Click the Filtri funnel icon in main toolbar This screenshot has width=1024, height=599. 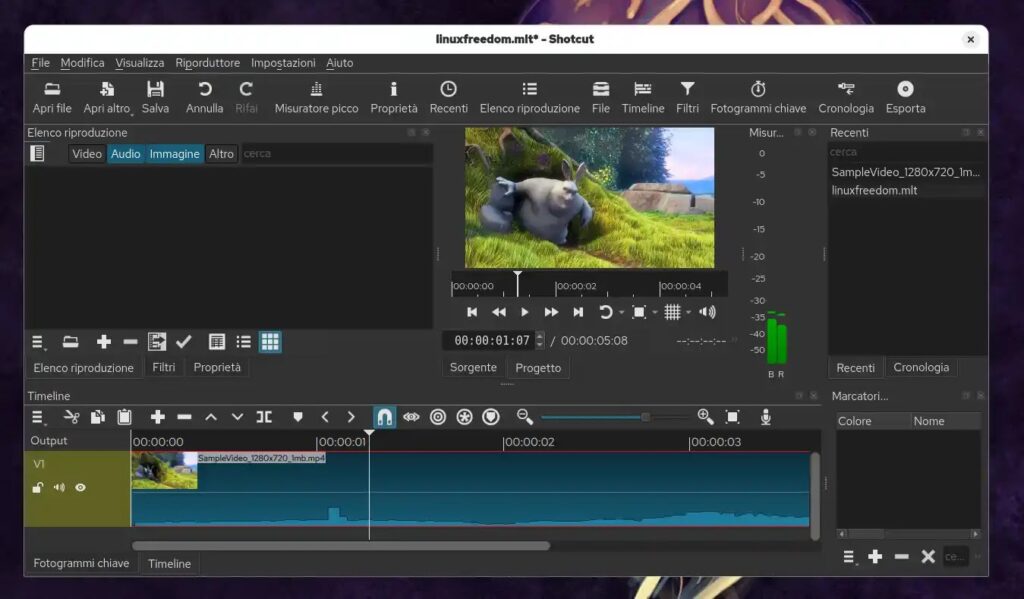point(687,89)
